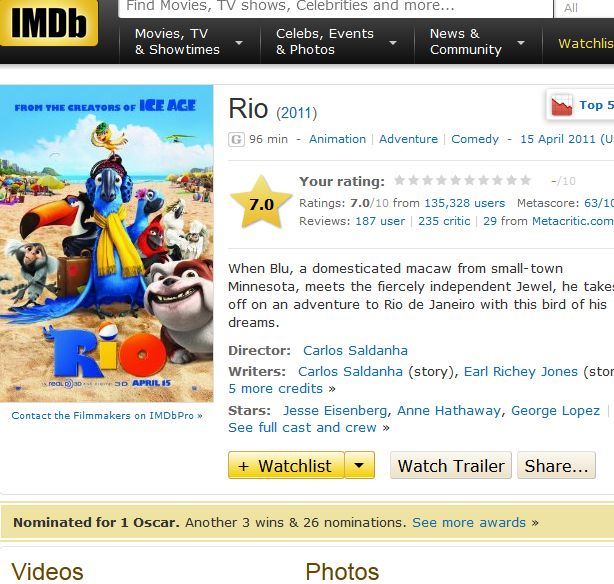This screenshot has width=614, height=584.
Task: Click the Nominated for 1 Oscar text
Action: click(x=96, y=523)
